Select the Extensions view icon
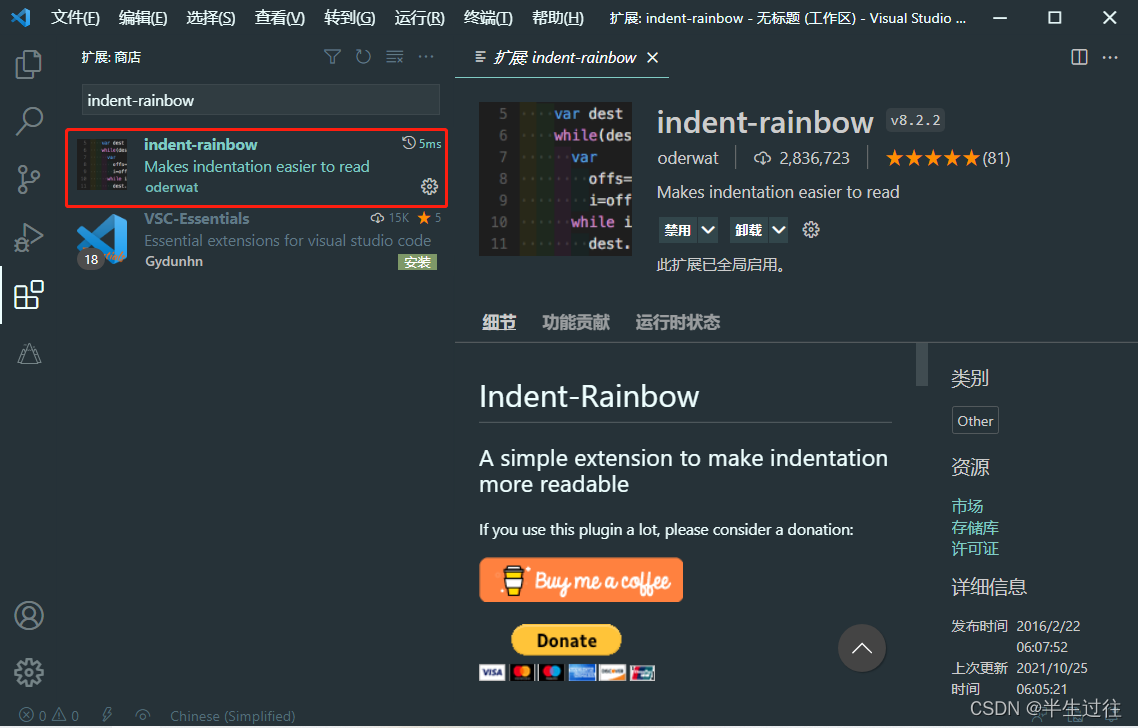This screenshot has width=1138, height=728. [x=29, y=295]
